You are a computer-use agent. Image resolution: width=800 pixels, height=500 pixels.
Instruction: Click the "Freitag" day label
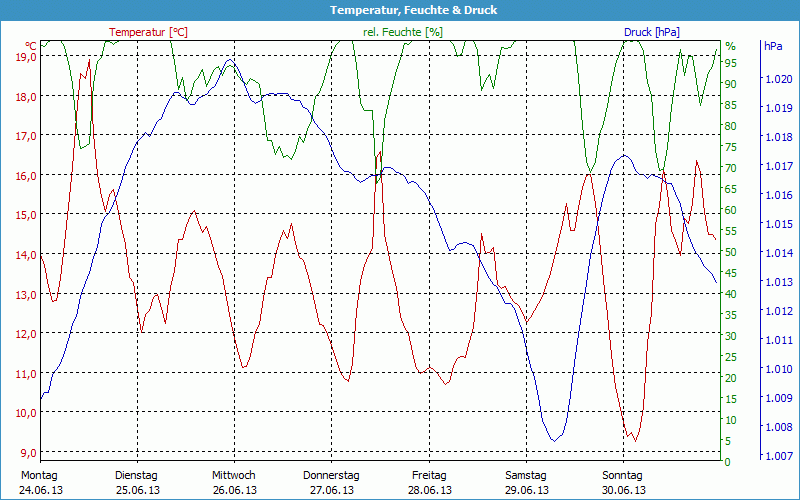(429, 476)
